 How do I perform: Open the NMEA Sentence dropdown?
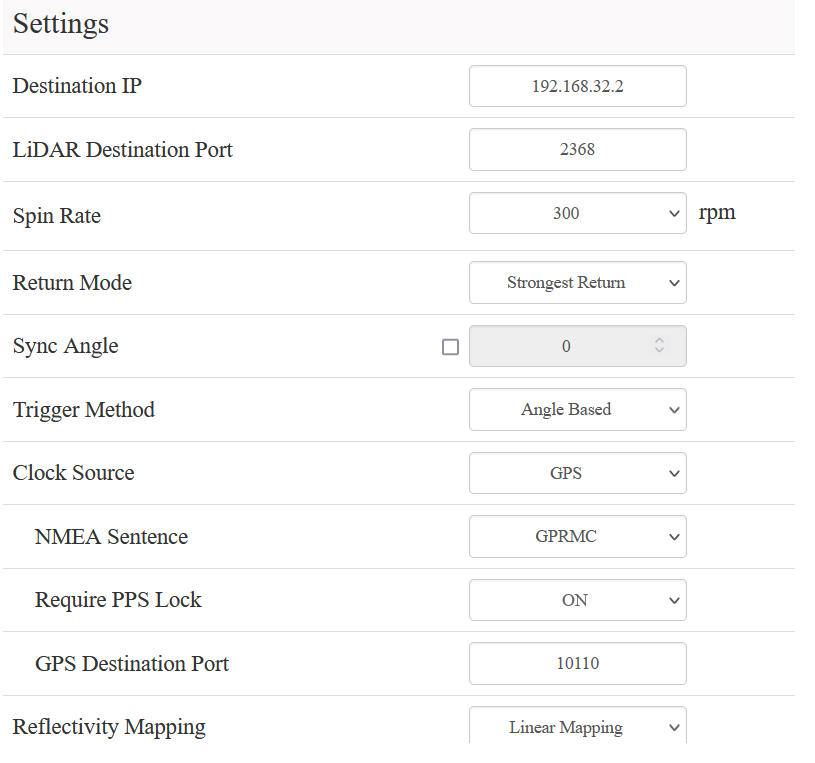pos(577,536)
